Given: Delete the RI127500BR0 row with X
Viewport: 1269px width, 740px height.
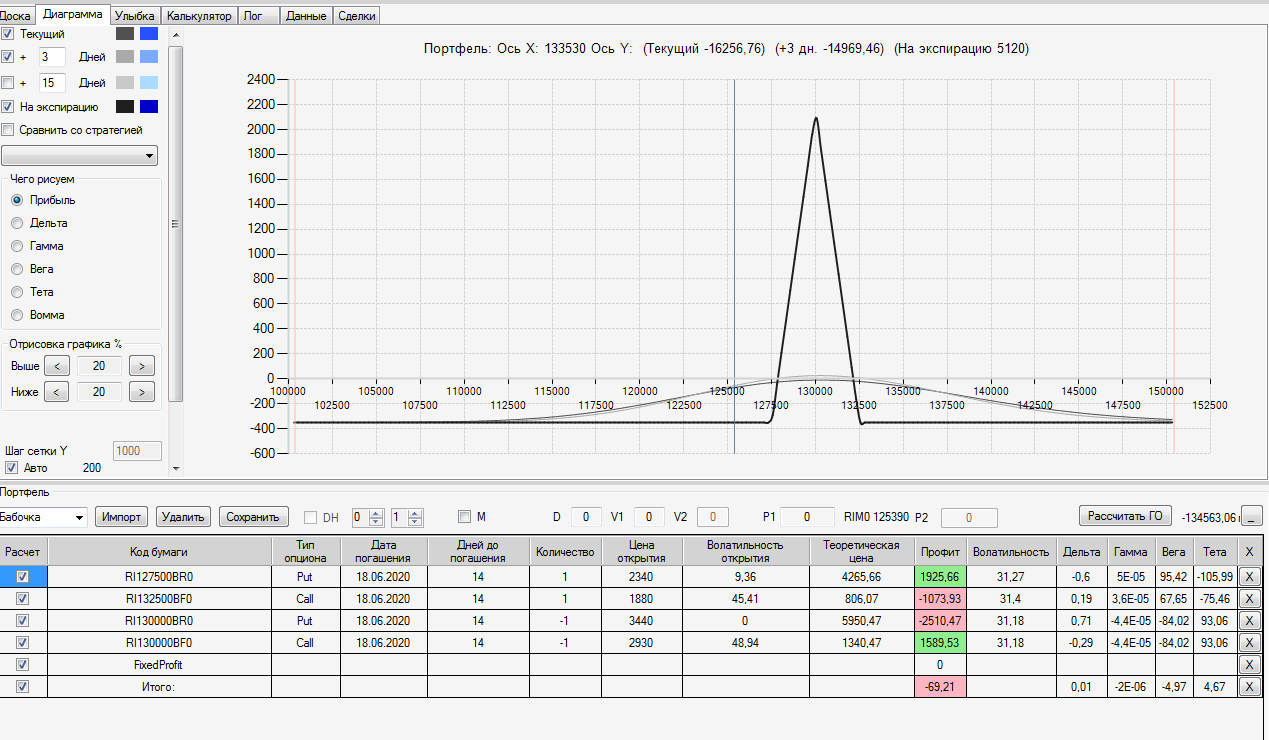Looking at the screenshot, I should pos(1250,576).
